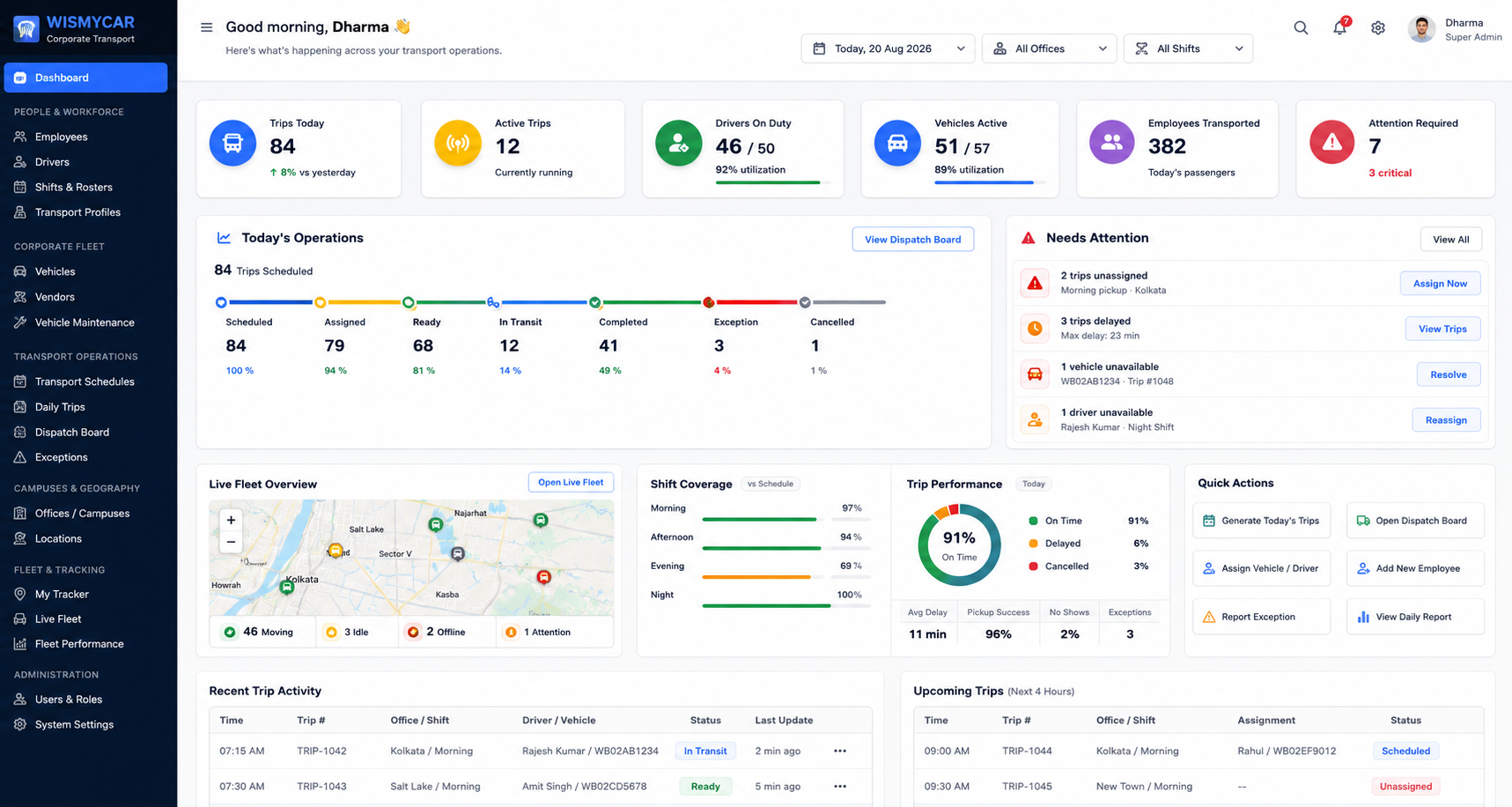The width and height of the screenshot is (1512, 807).
Task: Click the Trip Performance donut chart
Action: [x=959, y=545]
